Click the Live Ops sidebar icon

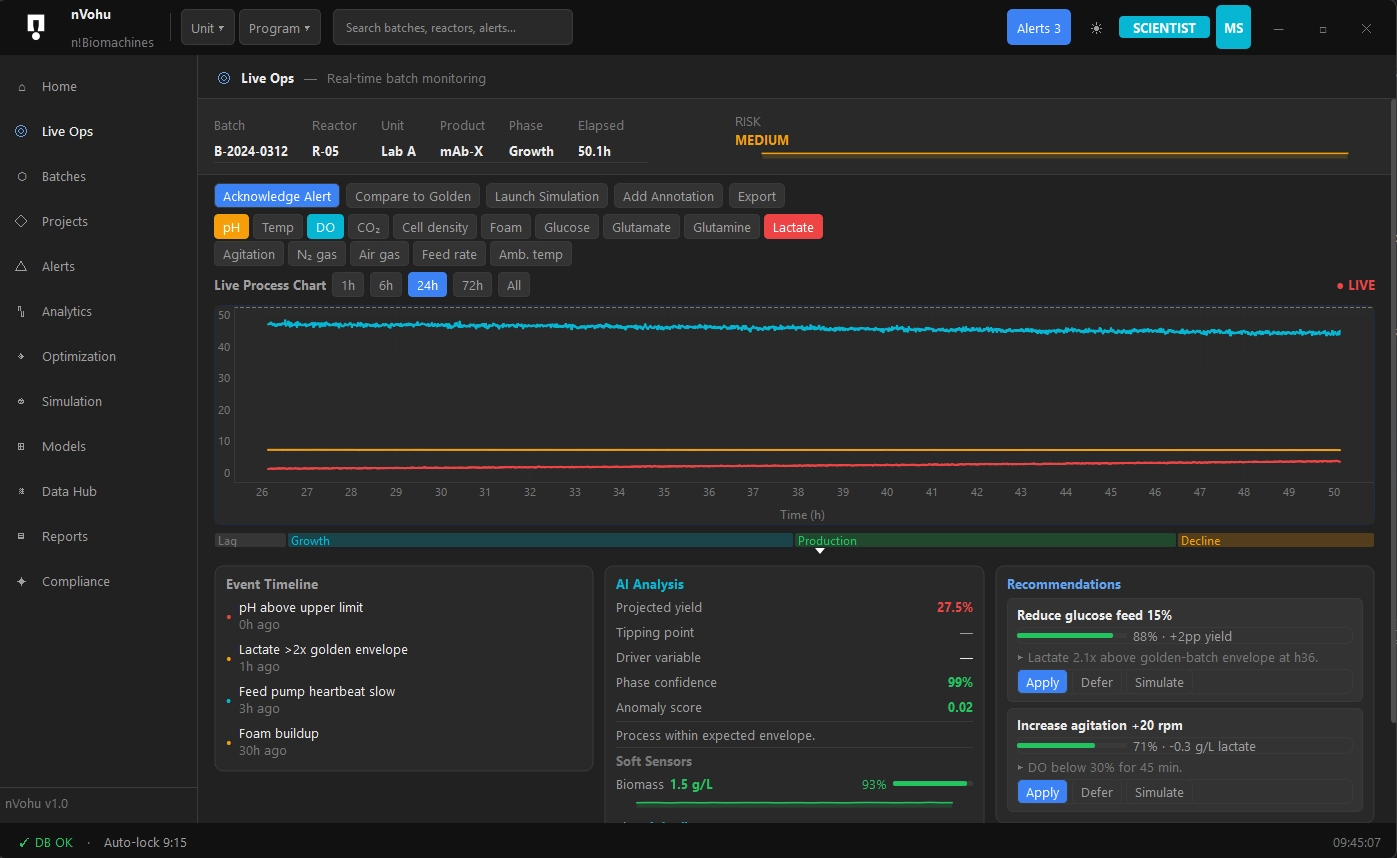[22, 132]
